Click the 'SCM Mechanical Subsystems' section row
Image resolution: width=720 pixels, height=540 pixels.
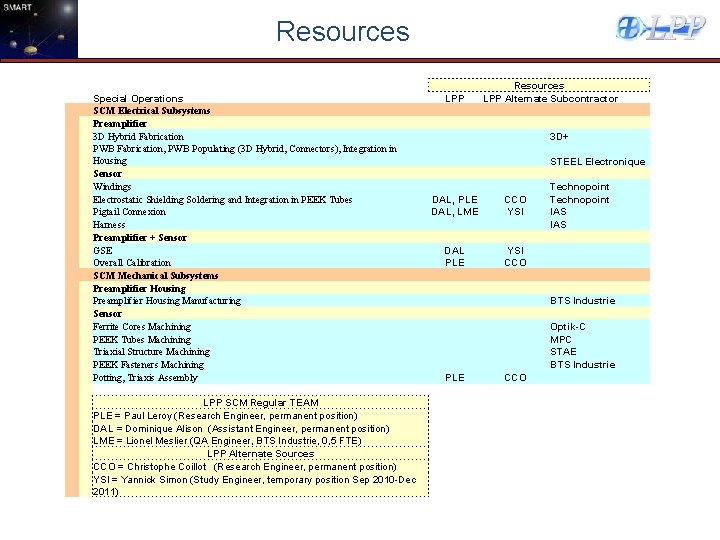(x=357, y=275)
